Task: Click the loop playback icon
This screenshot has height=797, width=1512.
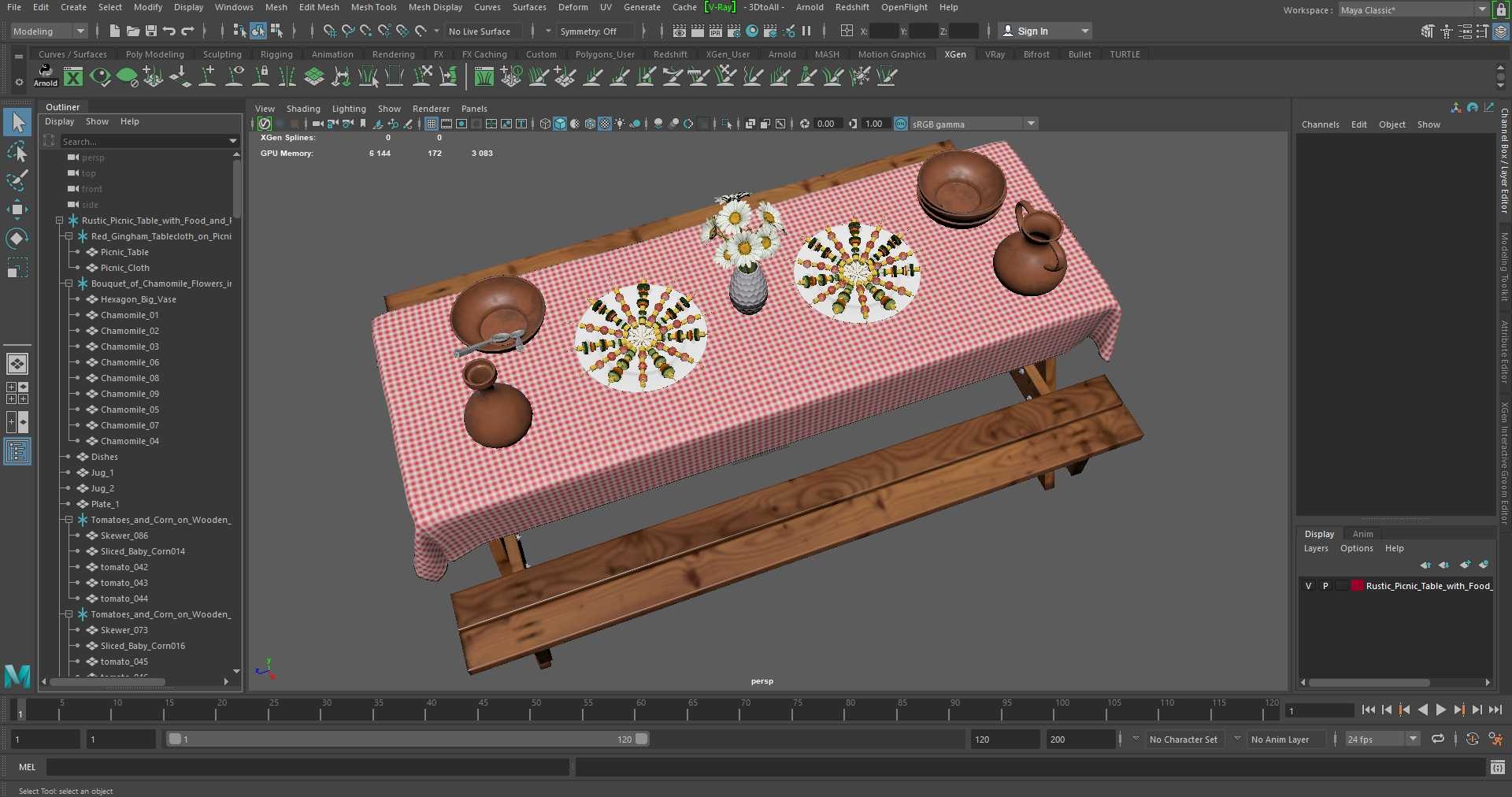Action: pyautogui.click(x=1438, y=740)
